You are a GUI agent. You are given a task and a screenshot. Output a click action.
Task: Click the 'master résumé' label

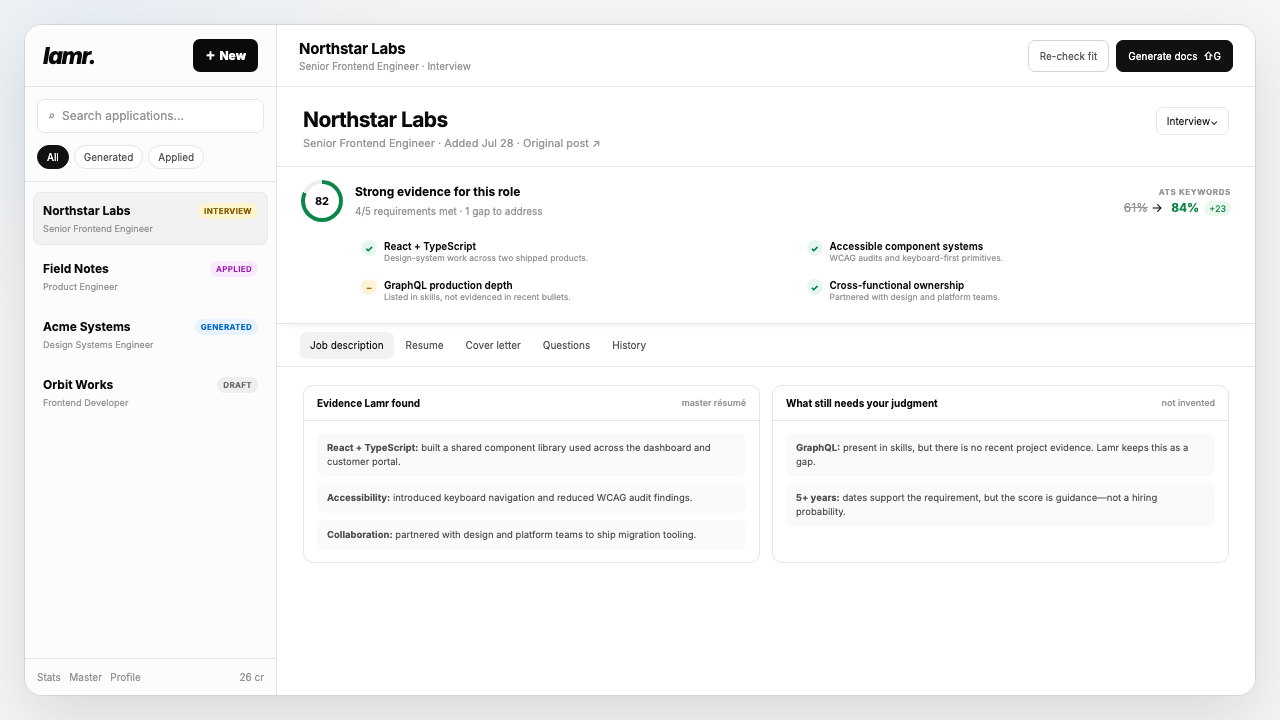(x=714, y=403)
